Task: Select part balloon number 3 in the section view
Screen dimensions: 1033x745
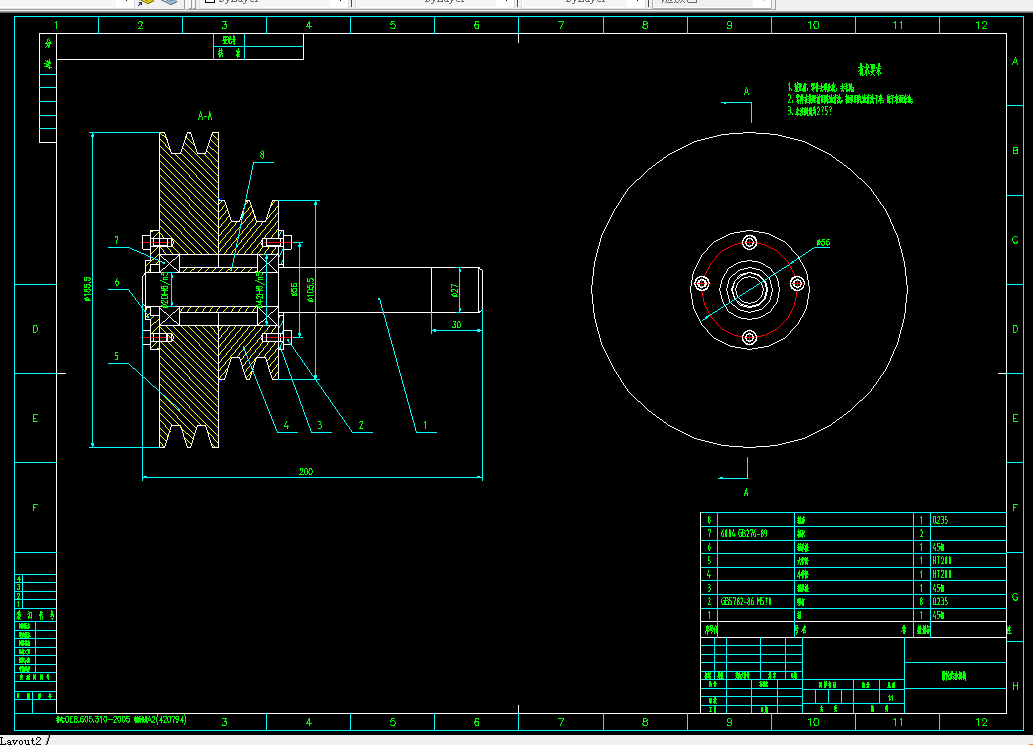Action: 320,426
